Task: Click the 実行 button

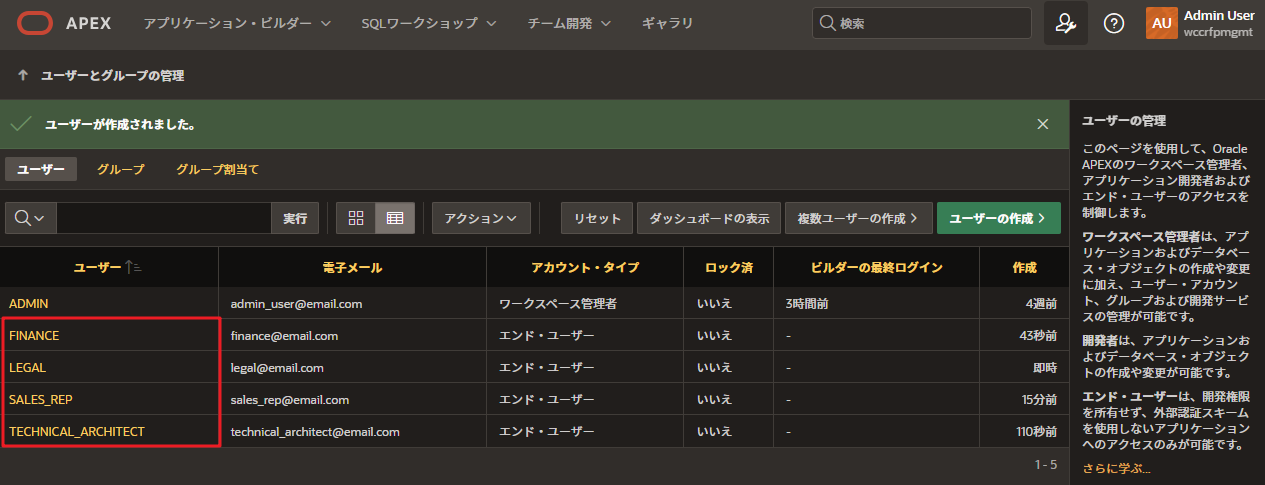Action: pyautogui.click(x=295, y=218)
